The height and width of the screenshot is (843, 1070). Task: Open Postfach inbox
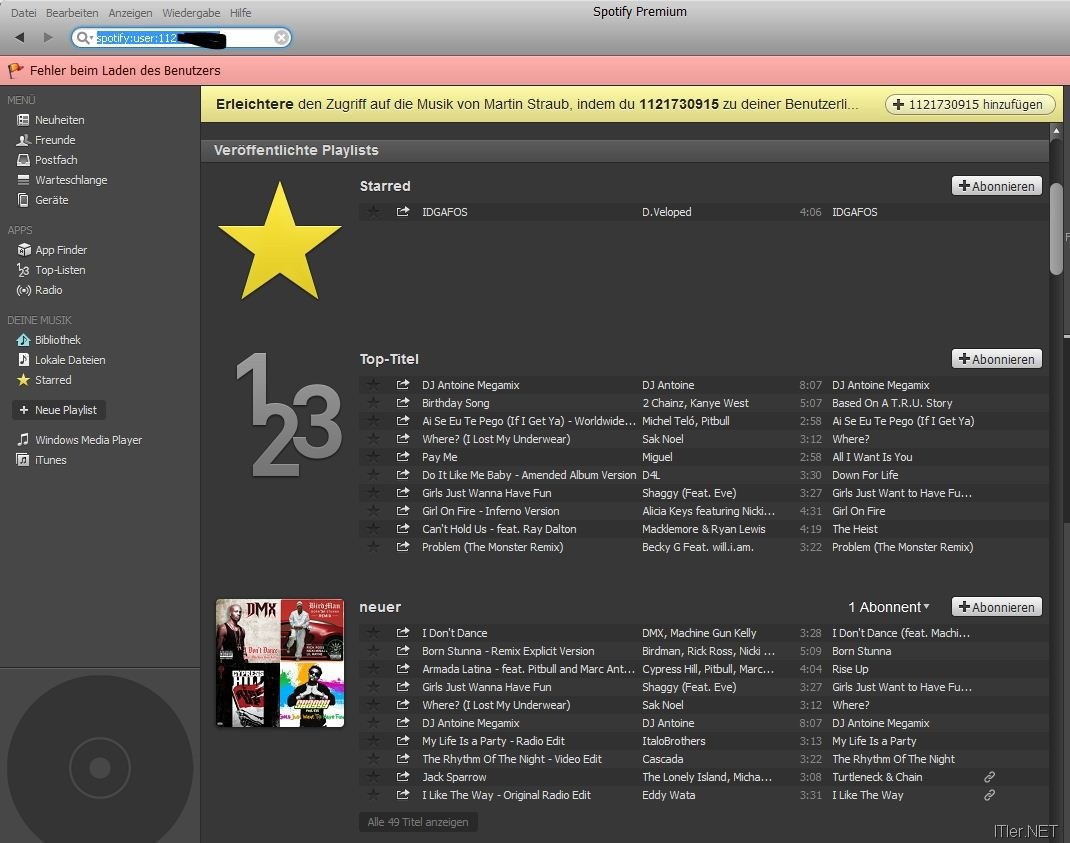pos(48,160)
